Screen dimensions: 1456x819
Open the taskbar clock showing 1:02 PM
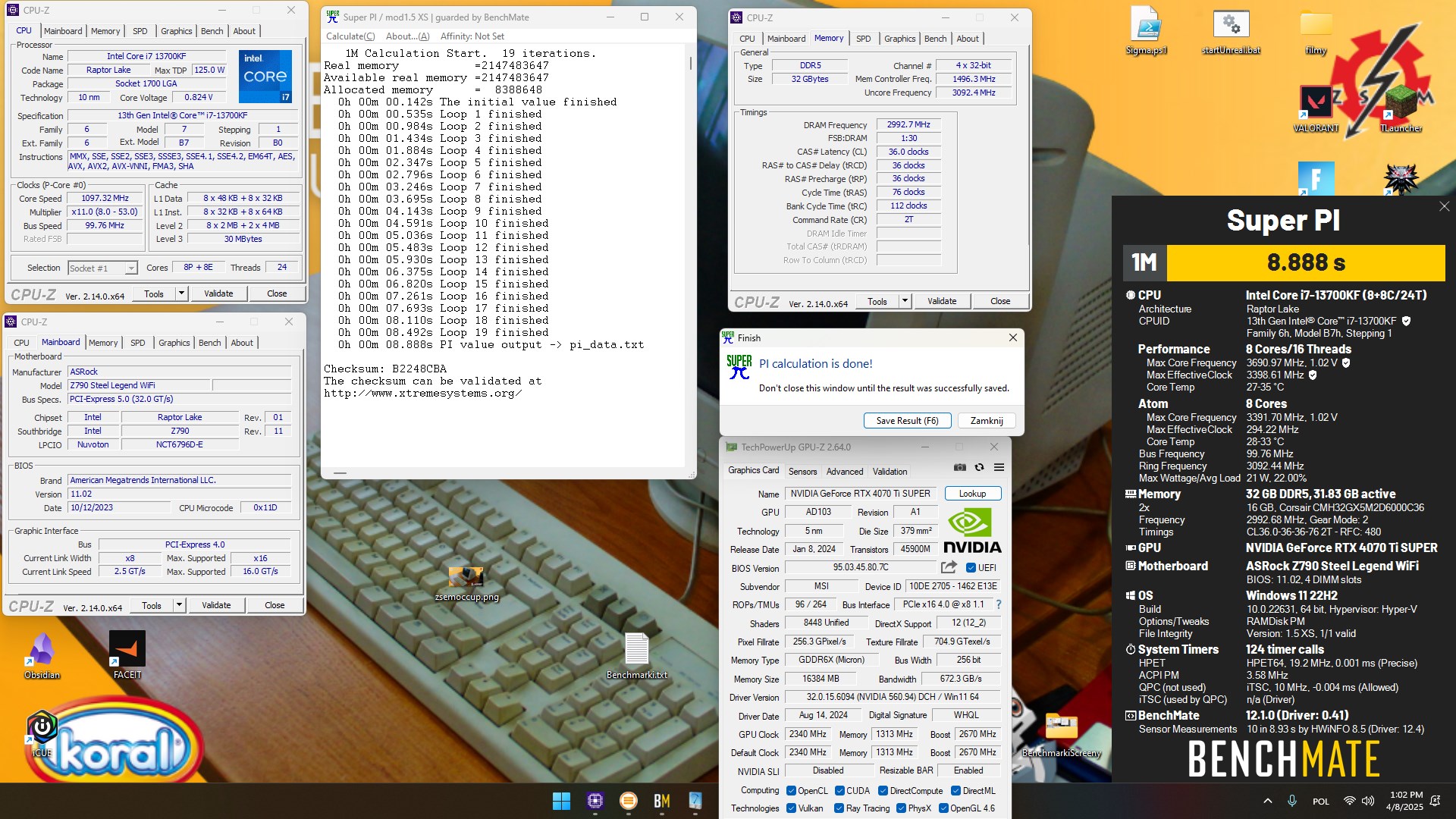pos(1405,801)
